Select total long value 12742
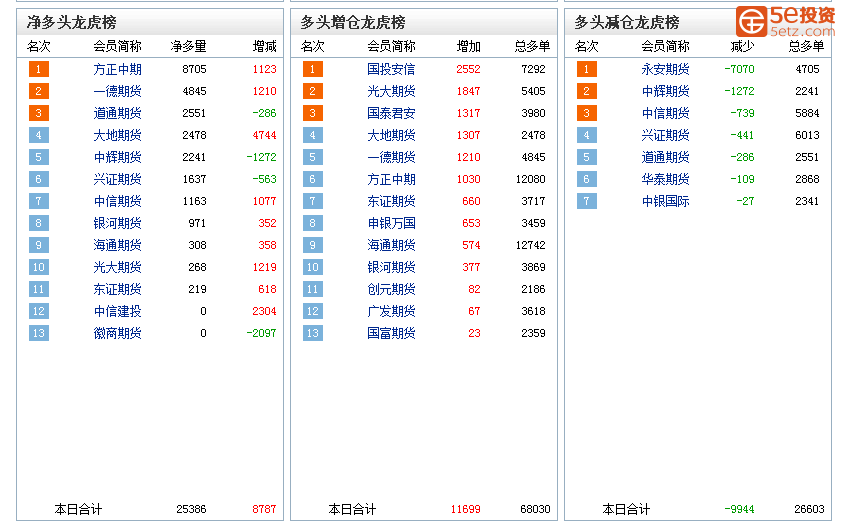The height and width of the screenshot is (526, 843). 531,245
